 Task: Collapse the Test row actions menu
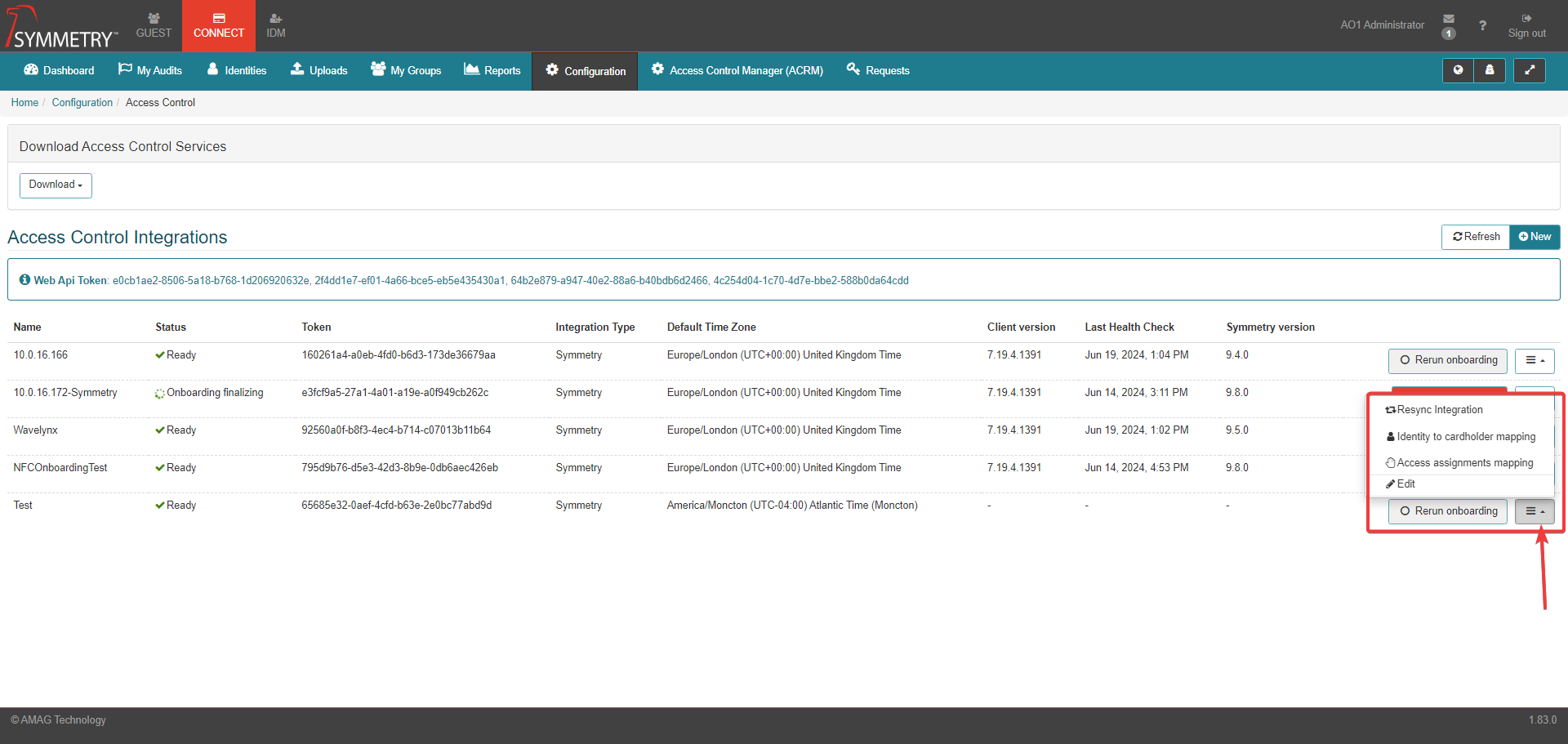[x=1535, y=511]
